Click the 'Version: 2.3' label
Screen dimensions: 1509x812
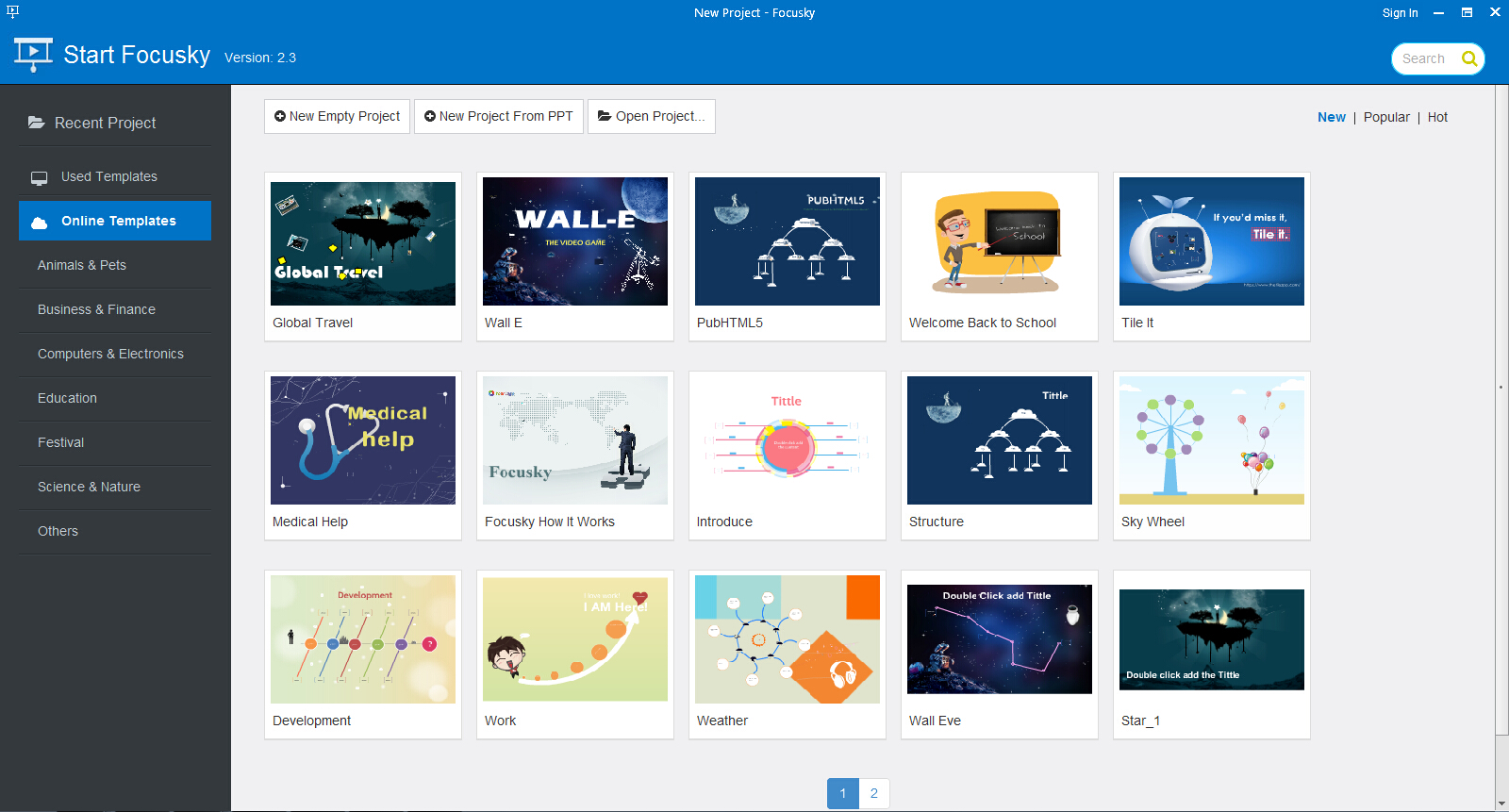click(x=260, y=58)
